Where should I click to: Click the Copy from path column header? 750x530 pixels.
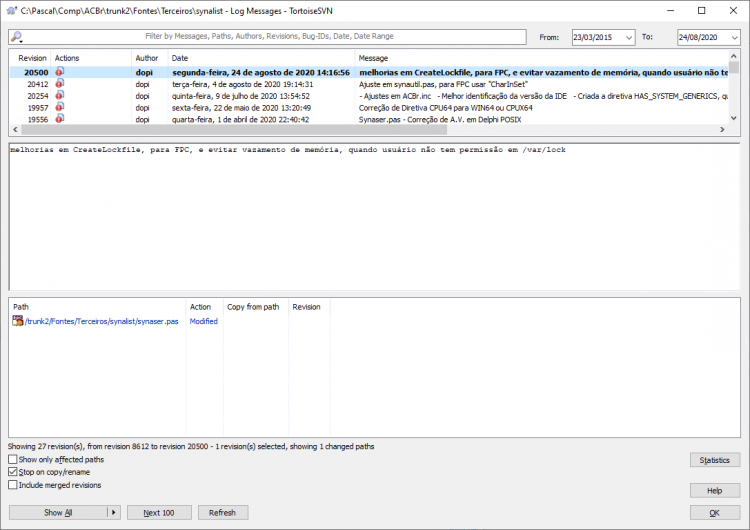(x=255, y=307)
